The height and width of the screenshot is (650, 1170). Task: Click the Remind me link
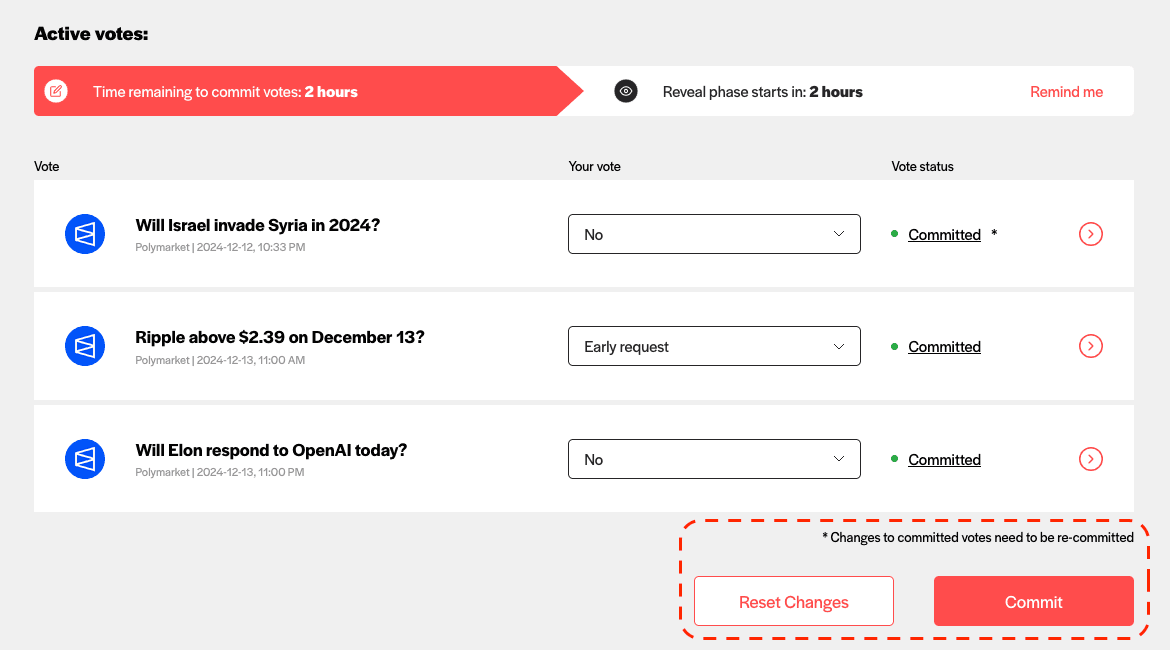click(1066, 92)
